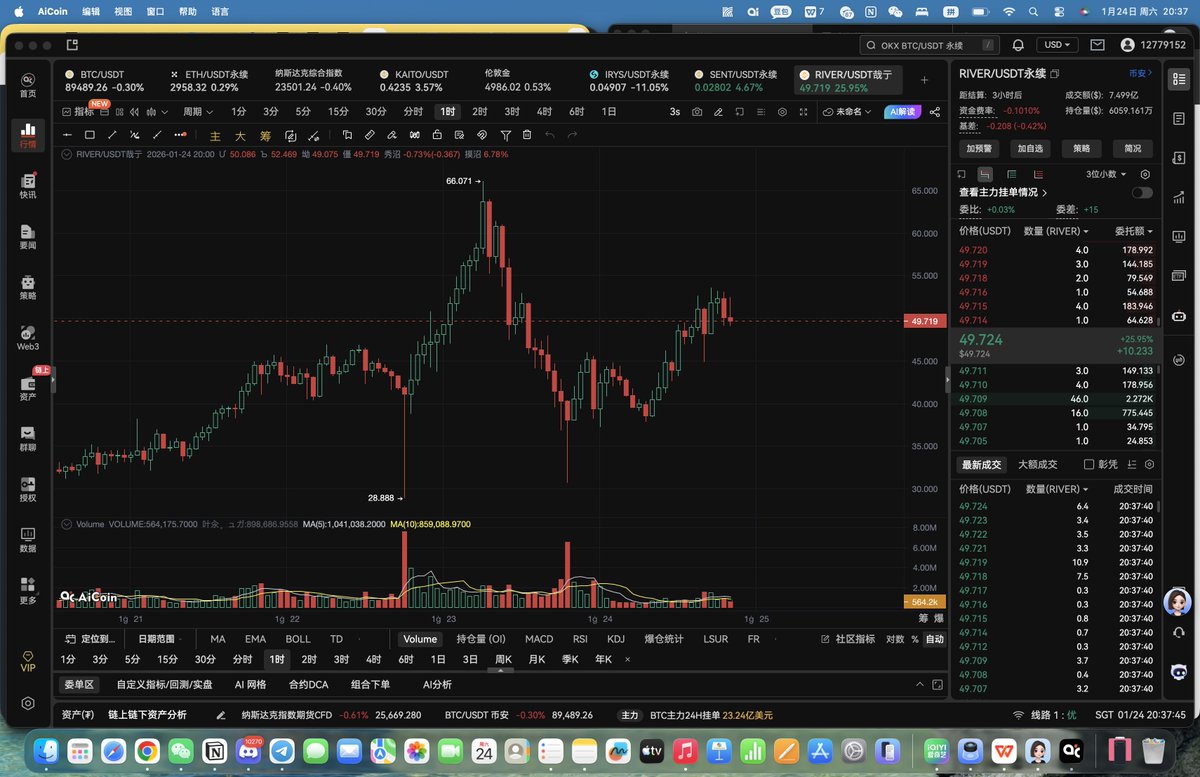Viewport: 1200px width, 777px height.
Task: Toggle the 自动 auto scale option
Action: [x=934, y=639]
